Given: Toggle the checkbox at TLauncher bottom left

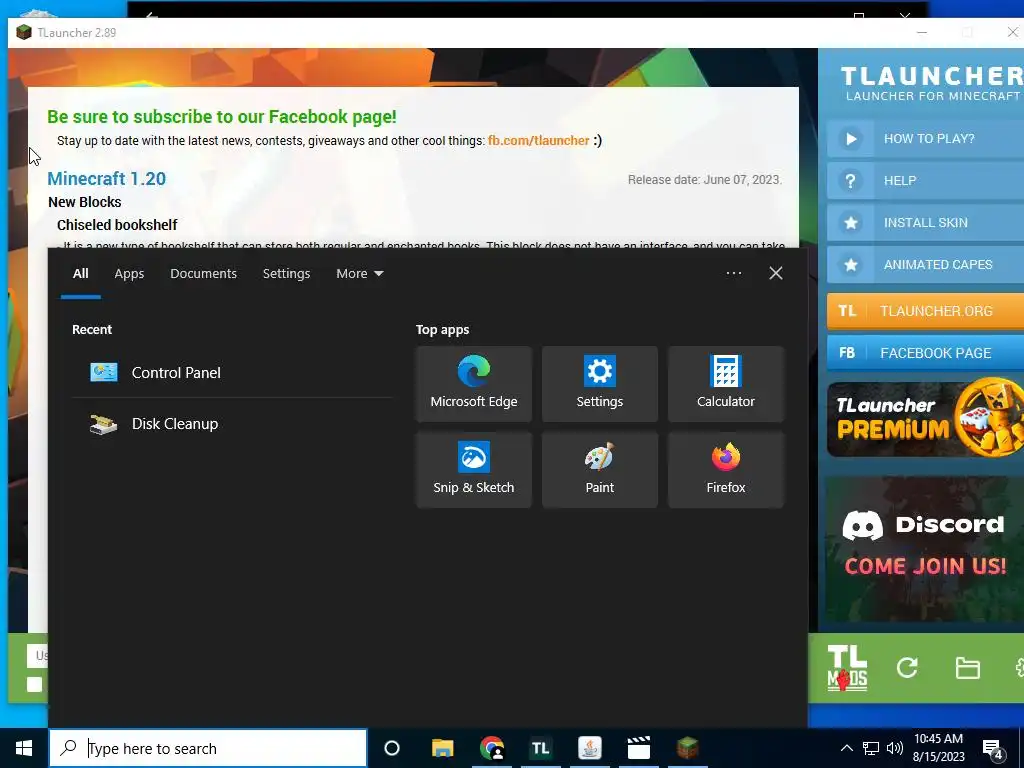Looking at the screenshot, I should point(35,684).
